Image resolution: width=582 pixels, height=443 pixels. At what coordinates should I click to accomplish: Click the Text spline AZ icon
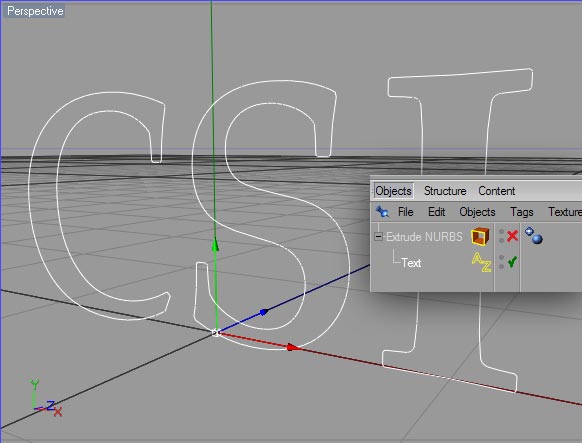tap(481, 262)
